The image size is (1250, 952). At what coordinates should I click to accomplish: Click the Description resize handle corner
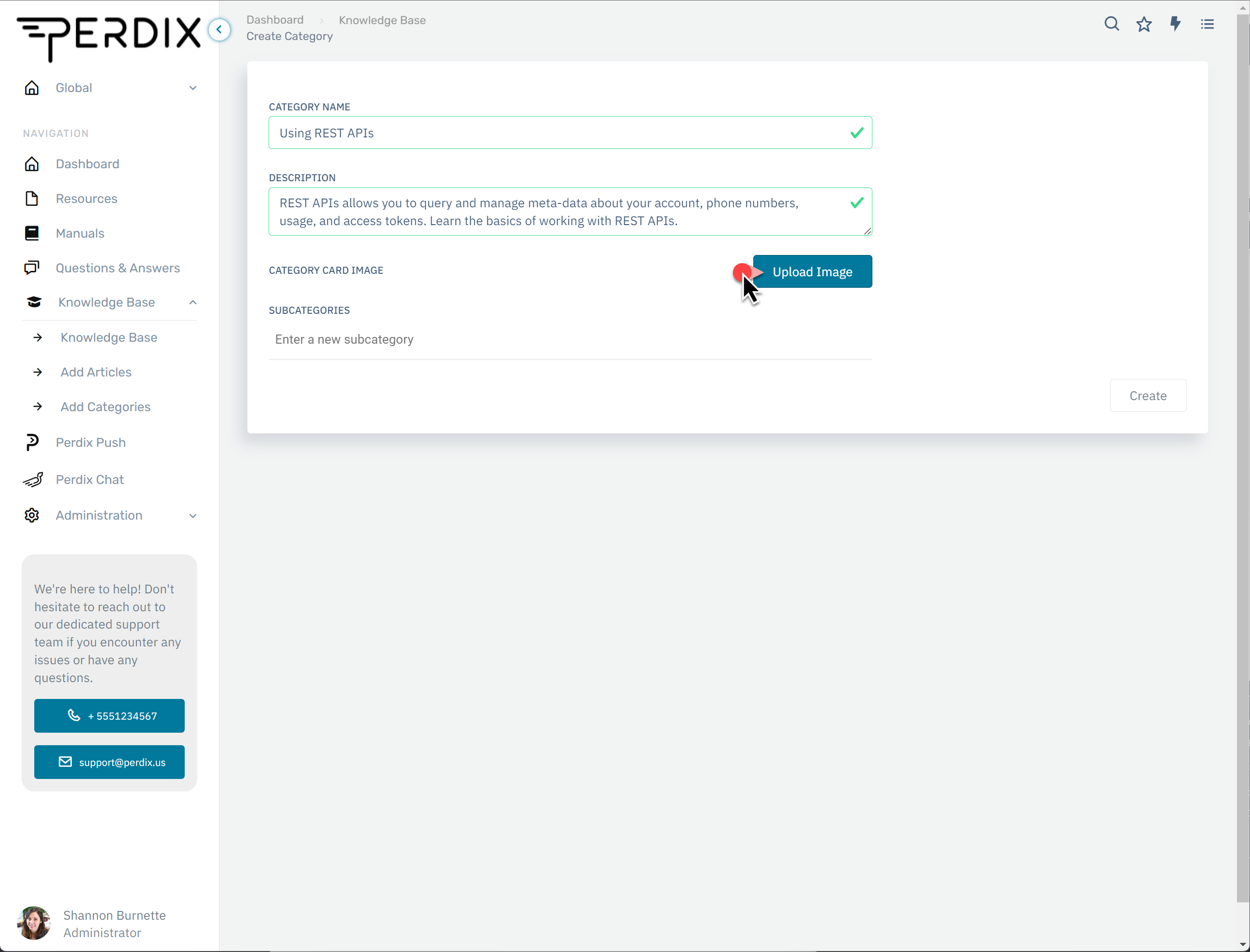[868, 230]
